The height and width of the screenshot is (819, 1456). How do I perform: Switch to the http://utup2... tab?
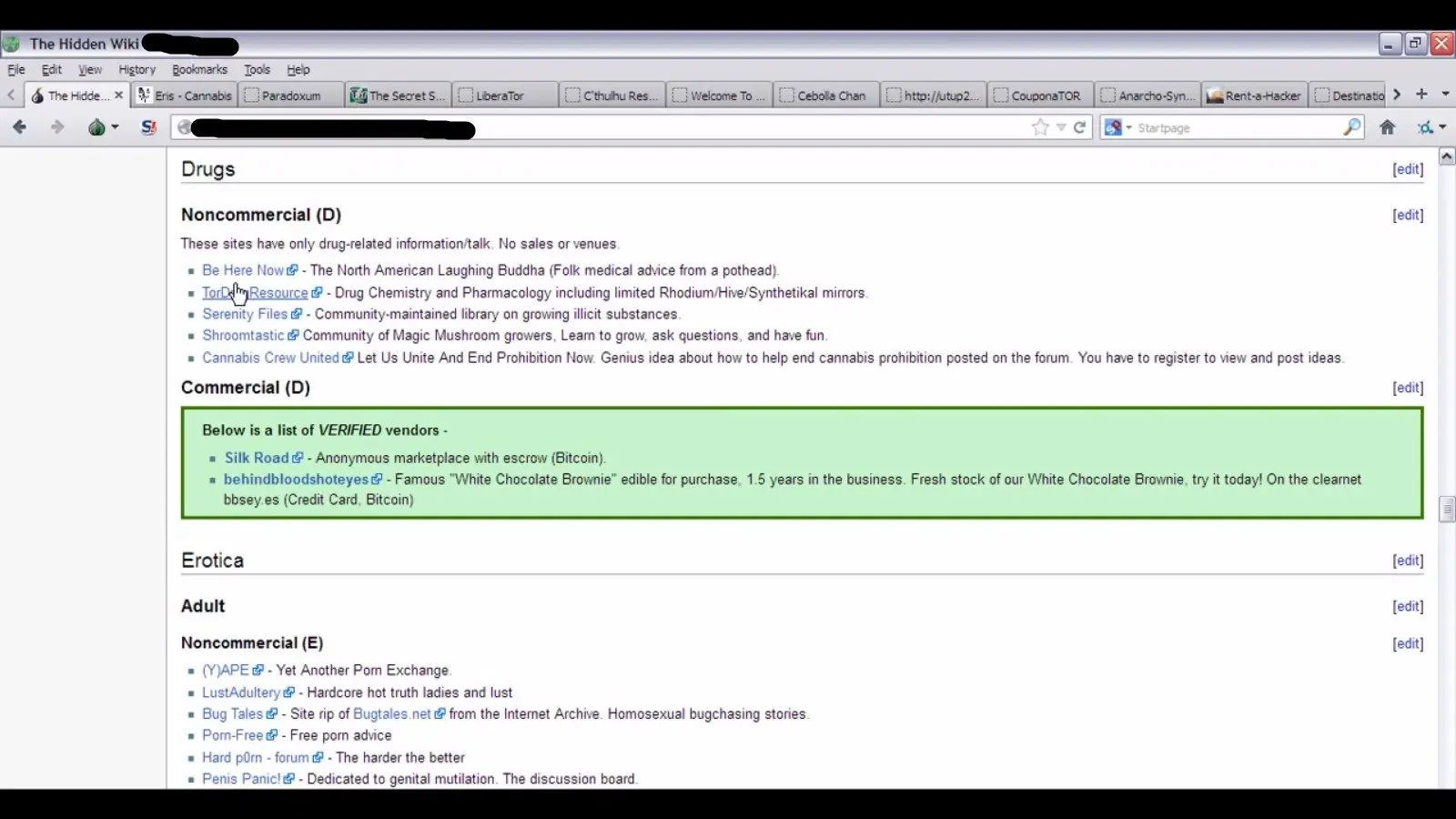coord(934,95)
